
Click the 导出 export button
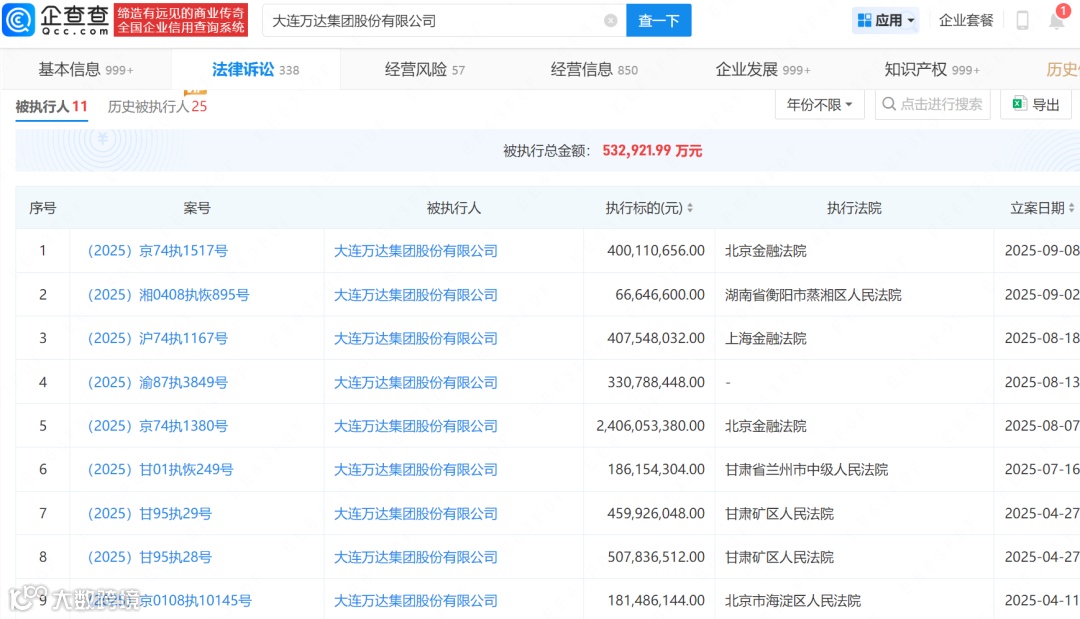[1036, 105]
